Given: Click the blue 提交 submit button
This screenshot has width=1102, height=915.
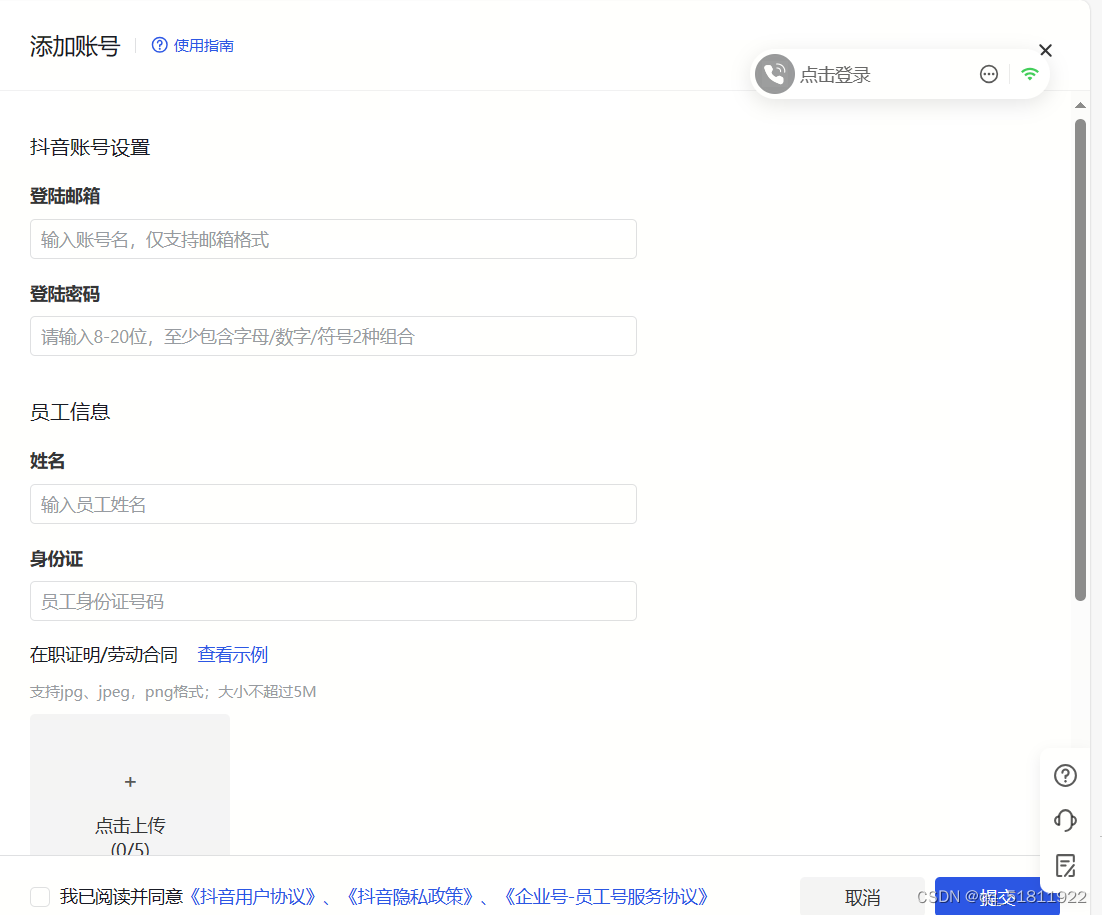Looking at the screenshot, I should pyautogui.click(x=997, y=897).
